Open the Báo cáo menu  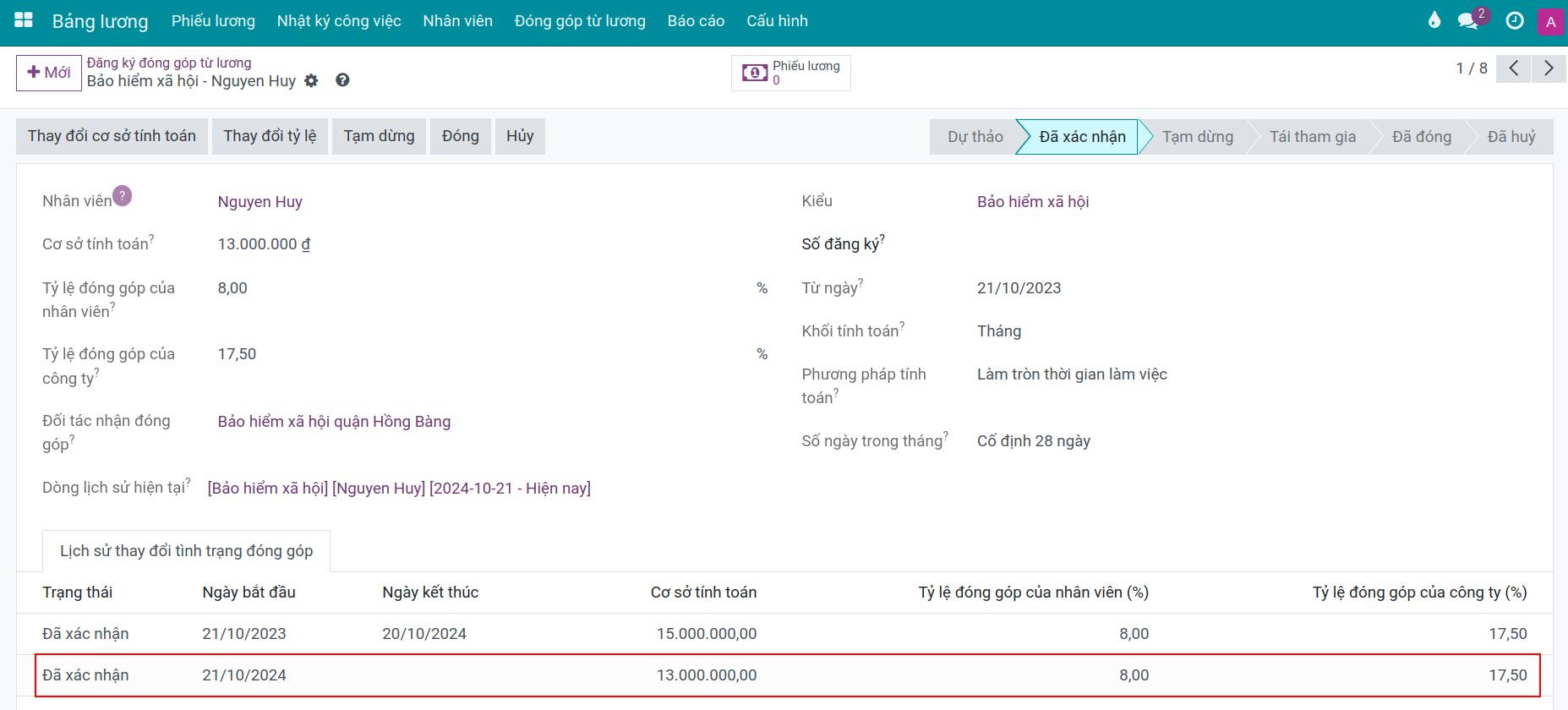pos(696,21)
